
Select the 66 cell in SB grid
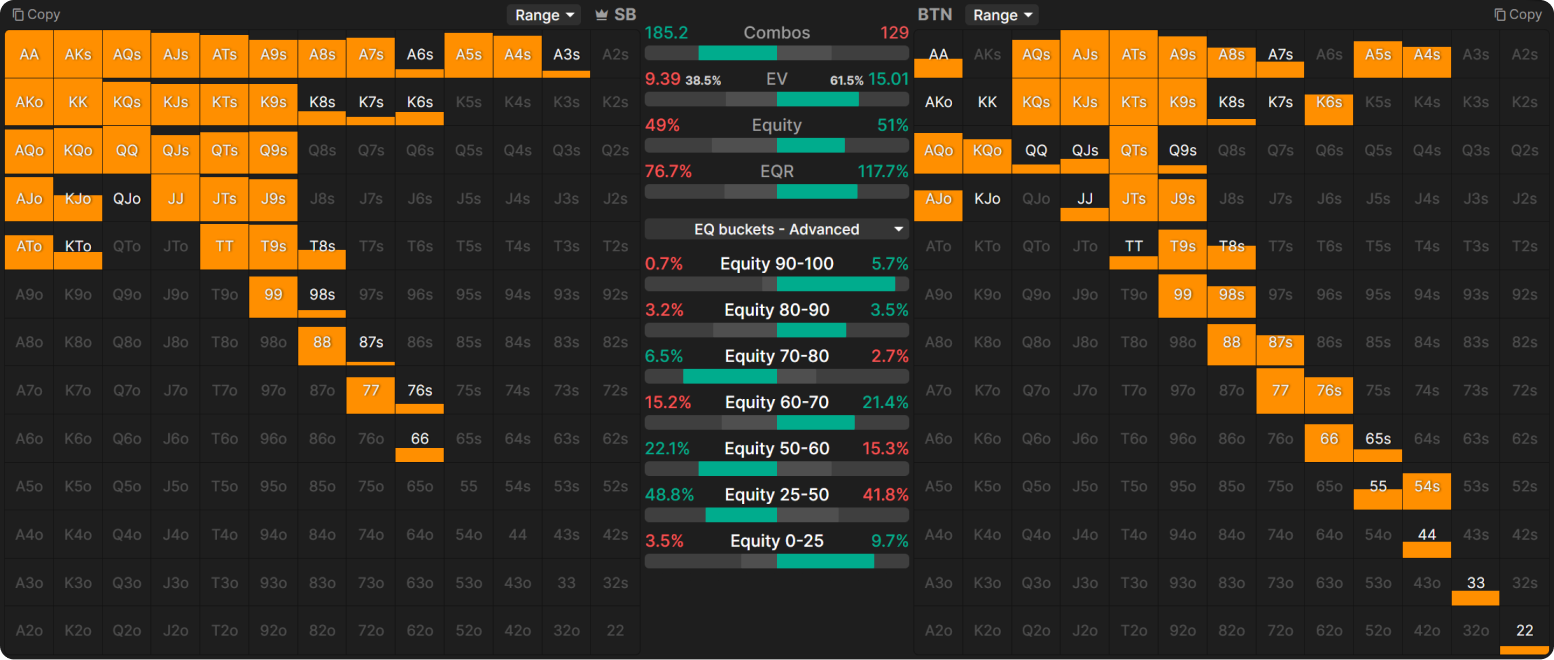tap(420, 439)
